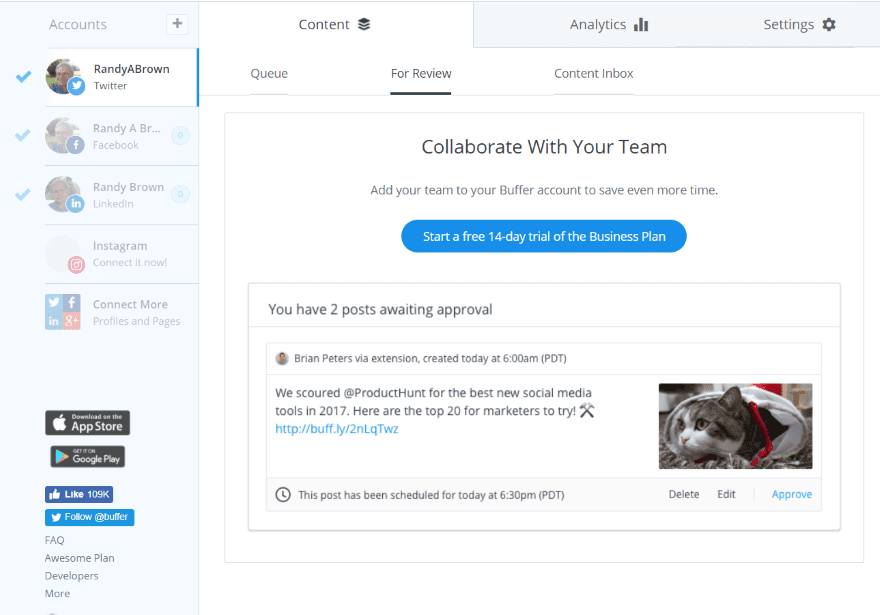Click the Instagram account icon
880x615 pixels.
(x=64, y=254)
